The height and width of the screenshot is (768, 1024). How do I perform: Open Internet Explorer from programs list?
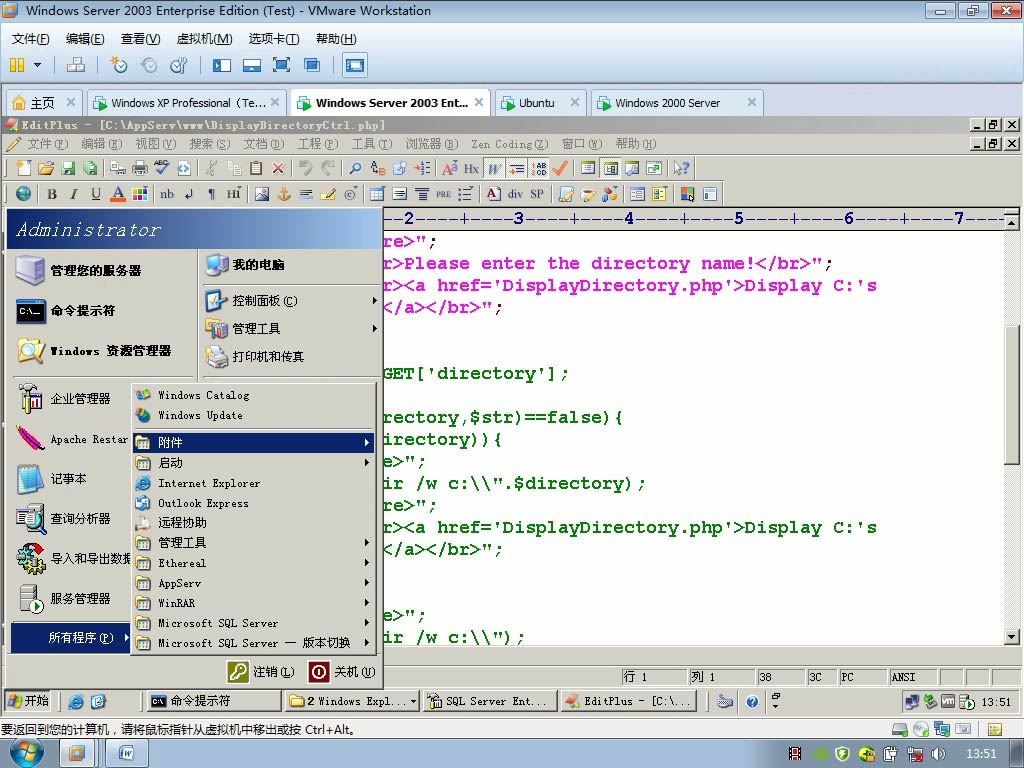253,483
